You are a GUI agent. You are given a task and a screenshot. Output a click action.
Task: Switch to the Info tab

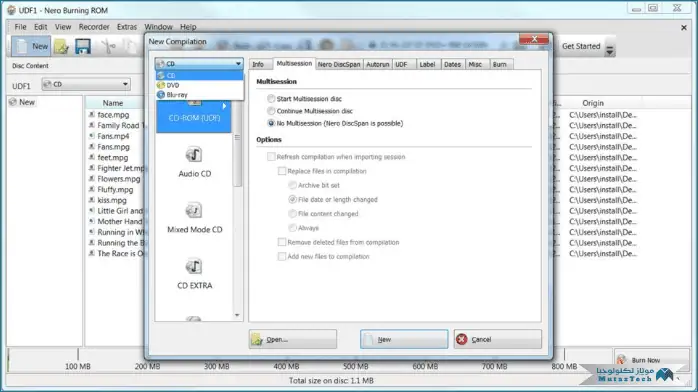[x=260, y=65]
